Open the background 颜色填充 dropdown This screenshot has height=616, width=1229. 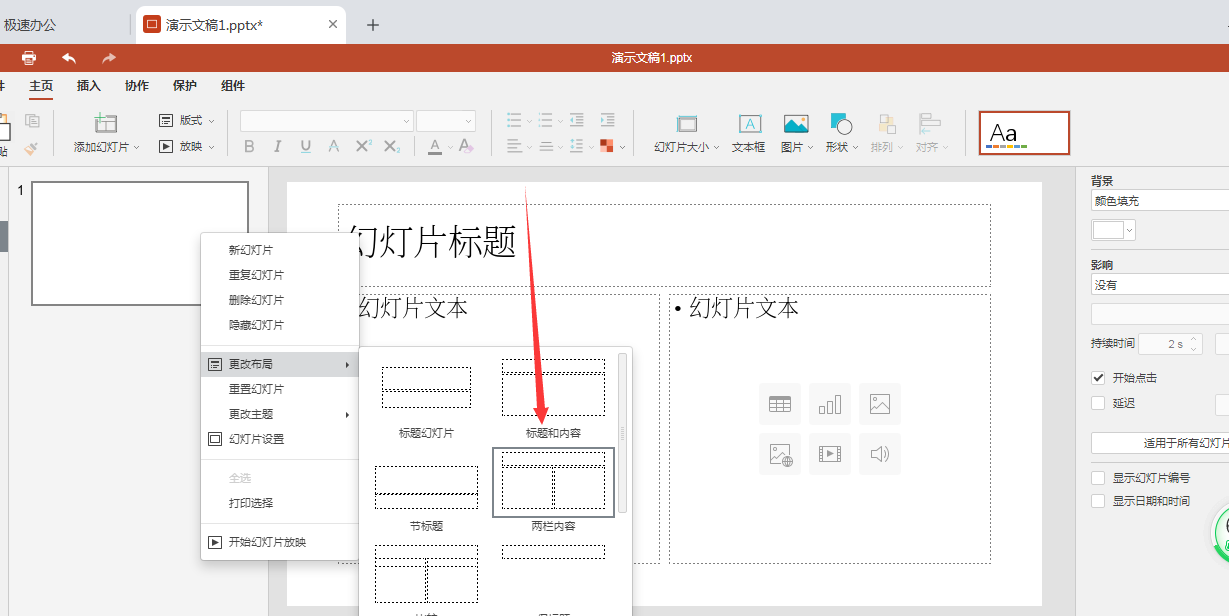[1160, 201]
